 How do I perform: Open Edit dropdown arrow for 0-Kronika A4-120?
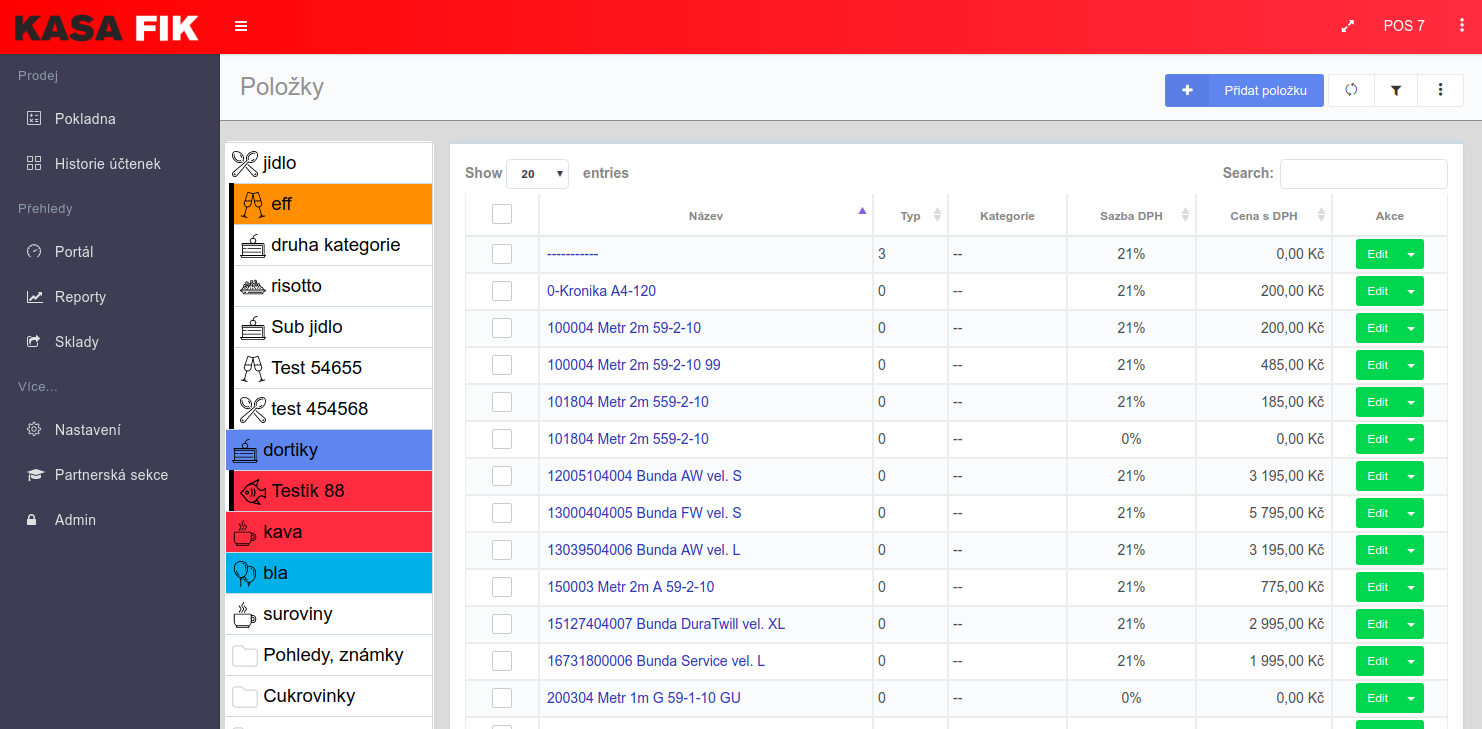(x=1411, y=291)
